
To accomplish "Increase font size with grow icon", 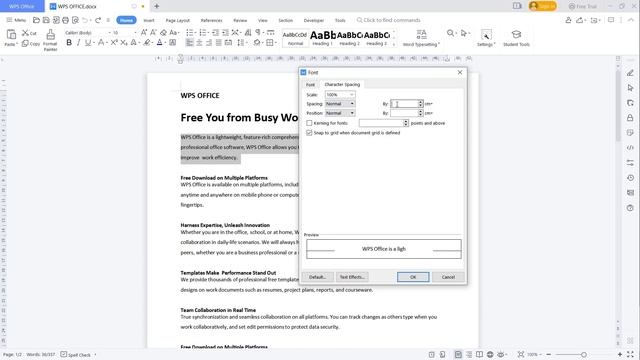I will point(144,33).
